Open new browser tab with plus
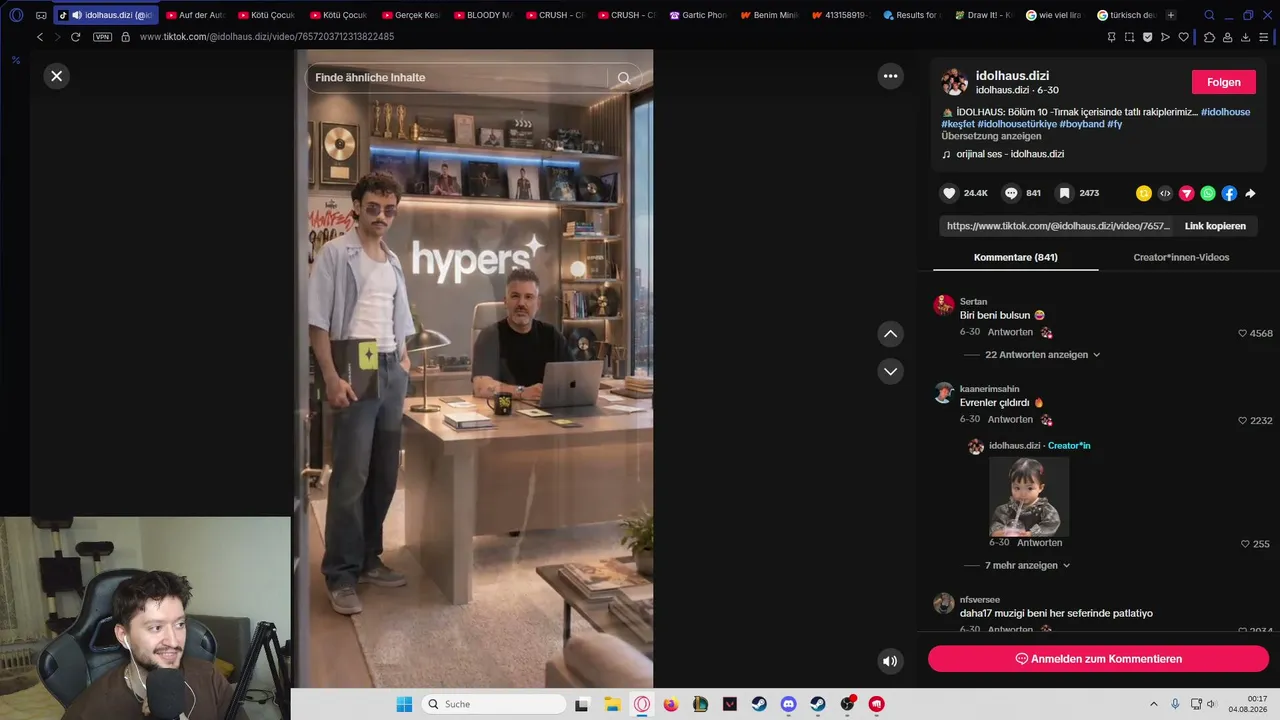Screen dimensions: 1280x720 point(1171,15)
